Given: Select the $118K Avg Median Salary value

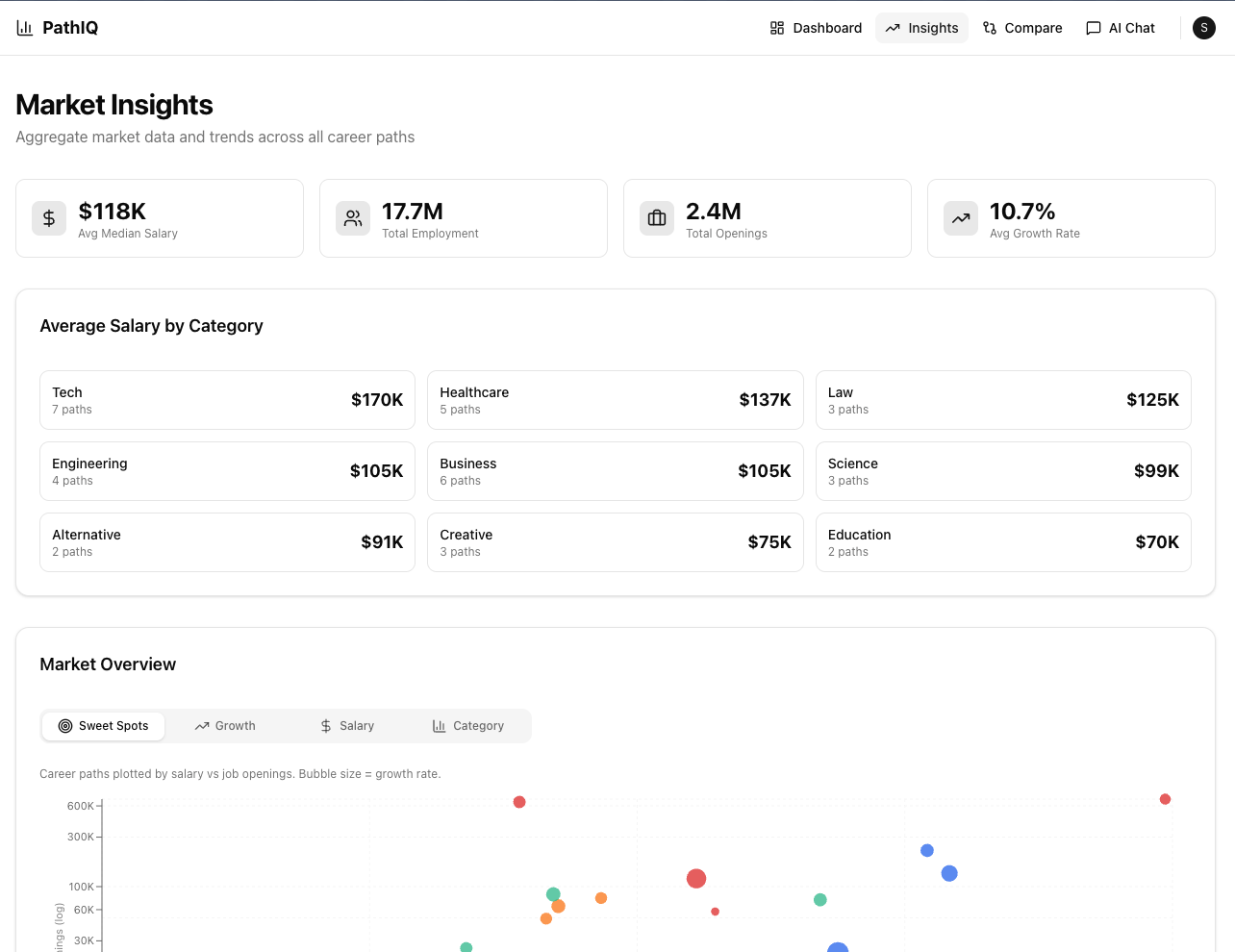Looking at the screenshot, I should [113, 212].
